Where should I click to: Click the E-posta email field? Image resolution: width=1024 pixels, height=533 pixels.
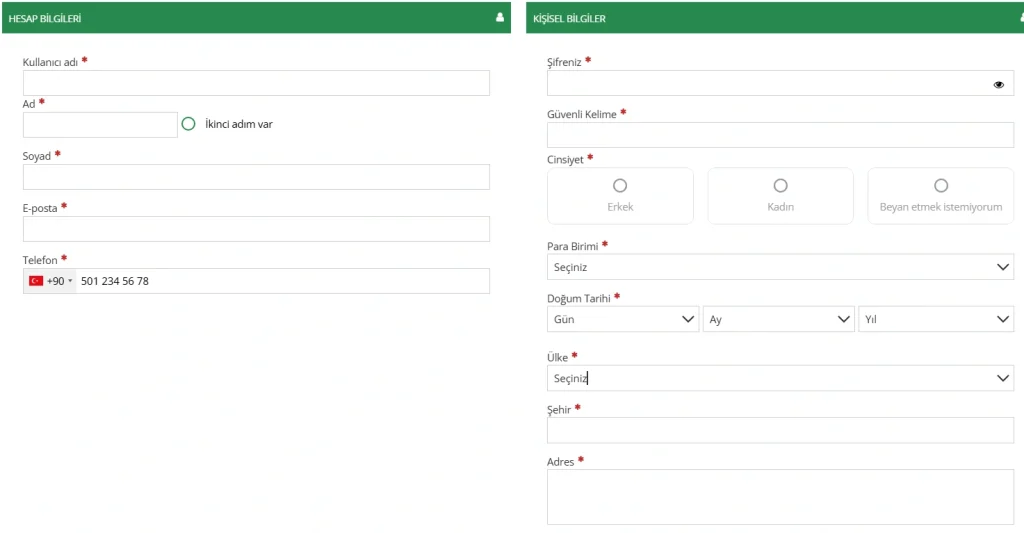pyautogui.click(x=256, y=229)
